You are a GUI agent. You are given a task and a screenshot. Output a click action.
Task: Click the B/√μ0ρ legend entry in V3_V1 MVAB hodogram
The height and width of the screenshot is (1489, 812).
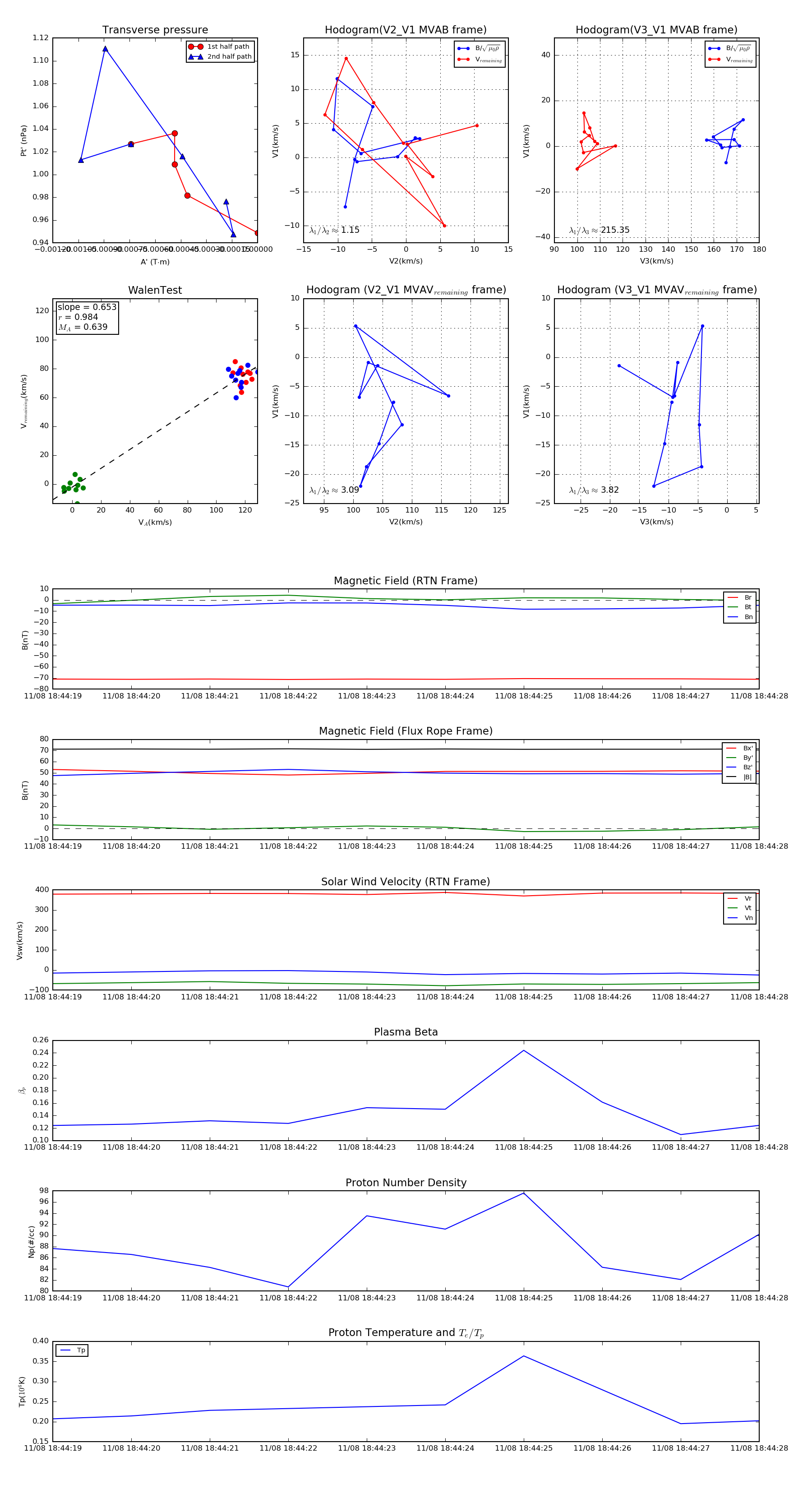coord(730,49)
